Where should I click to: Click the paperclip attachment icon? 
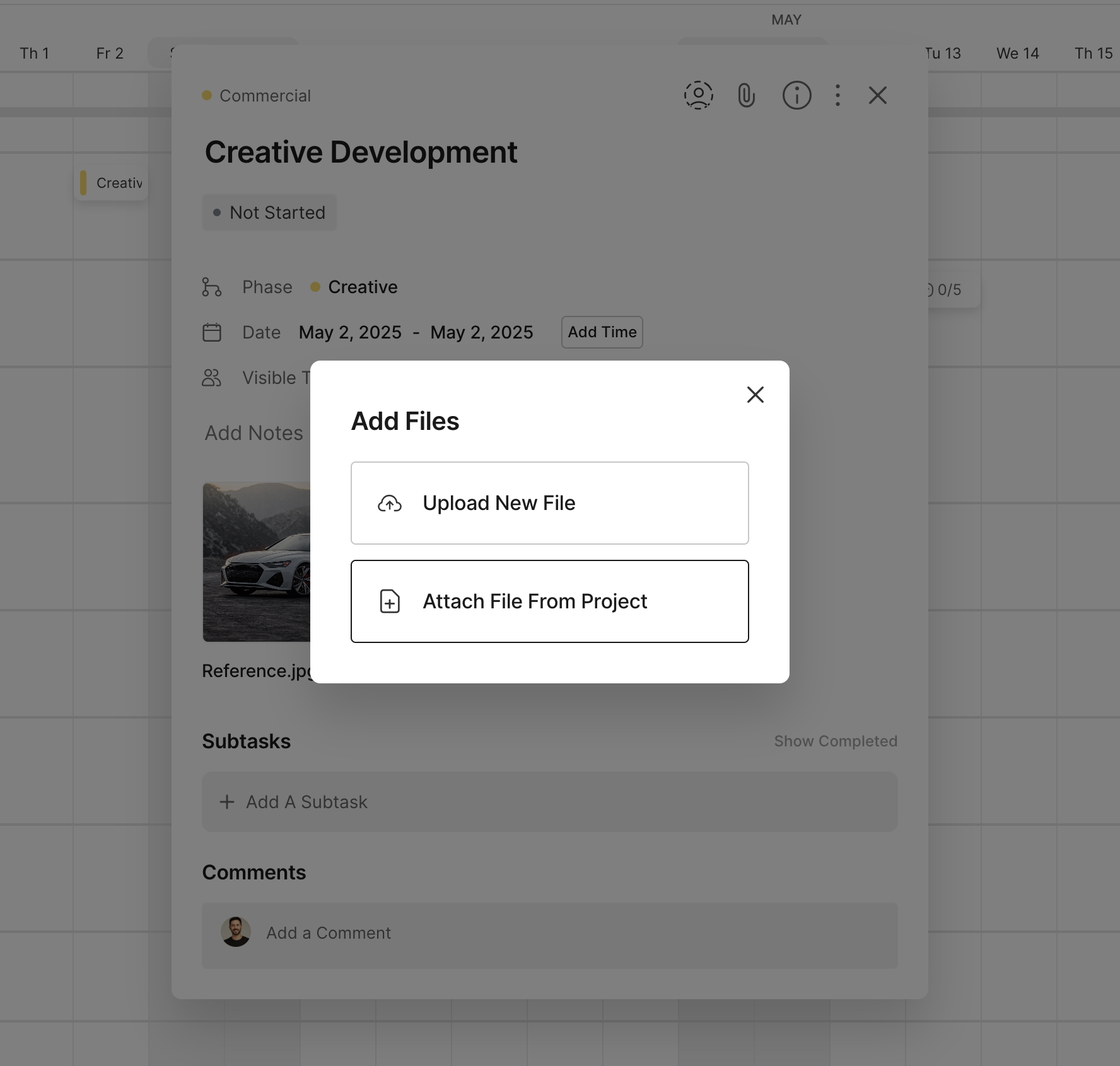tap(746, 96)
